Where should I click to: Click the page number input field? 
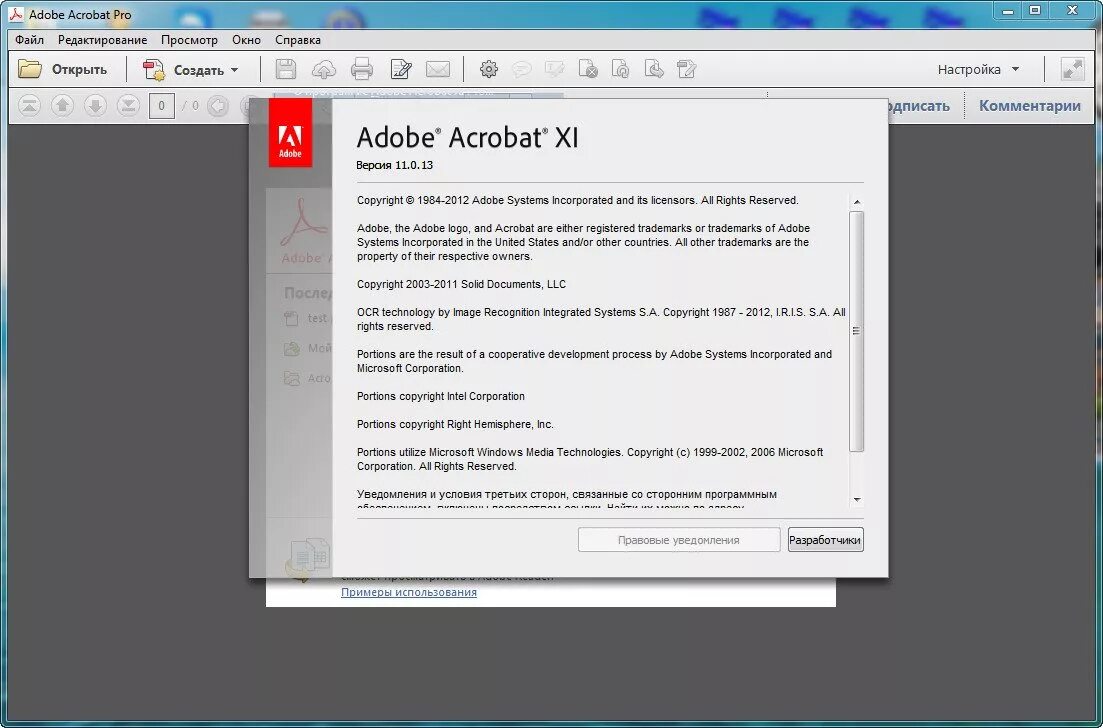coord(162,106)
